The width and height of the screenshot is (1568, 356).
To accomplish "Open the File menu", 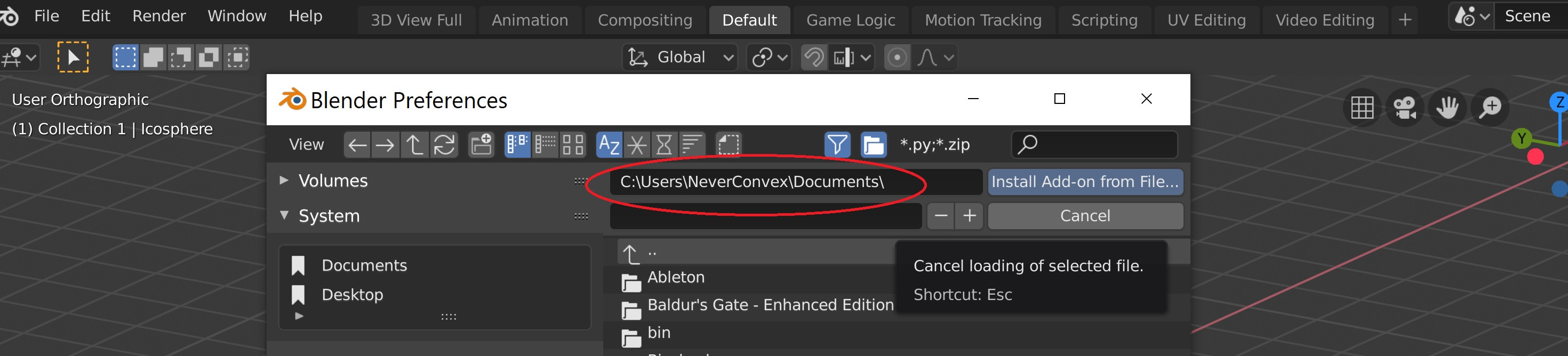I will click(x=47, y=16).
